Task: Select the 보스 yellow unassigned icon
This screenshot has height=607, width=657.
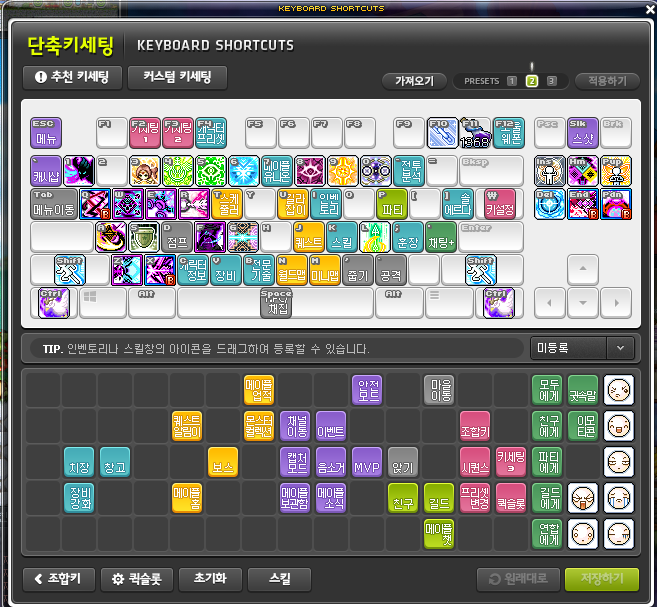Action: 223,462
